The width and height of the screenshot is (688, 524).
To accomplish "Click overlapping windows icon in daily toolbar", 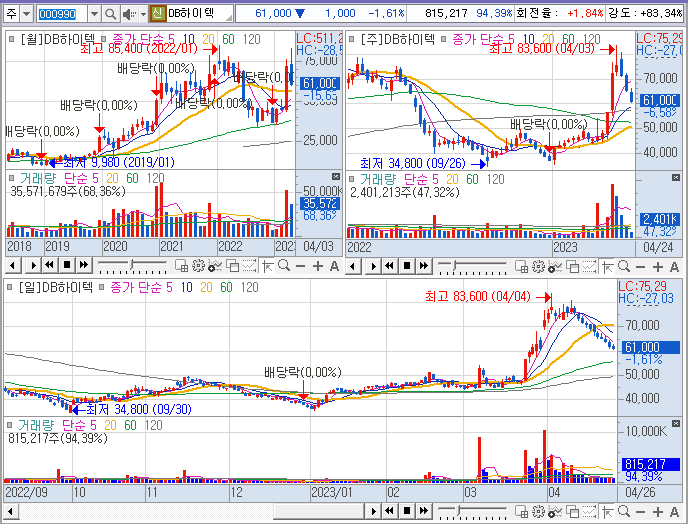I will pos(572,511).
